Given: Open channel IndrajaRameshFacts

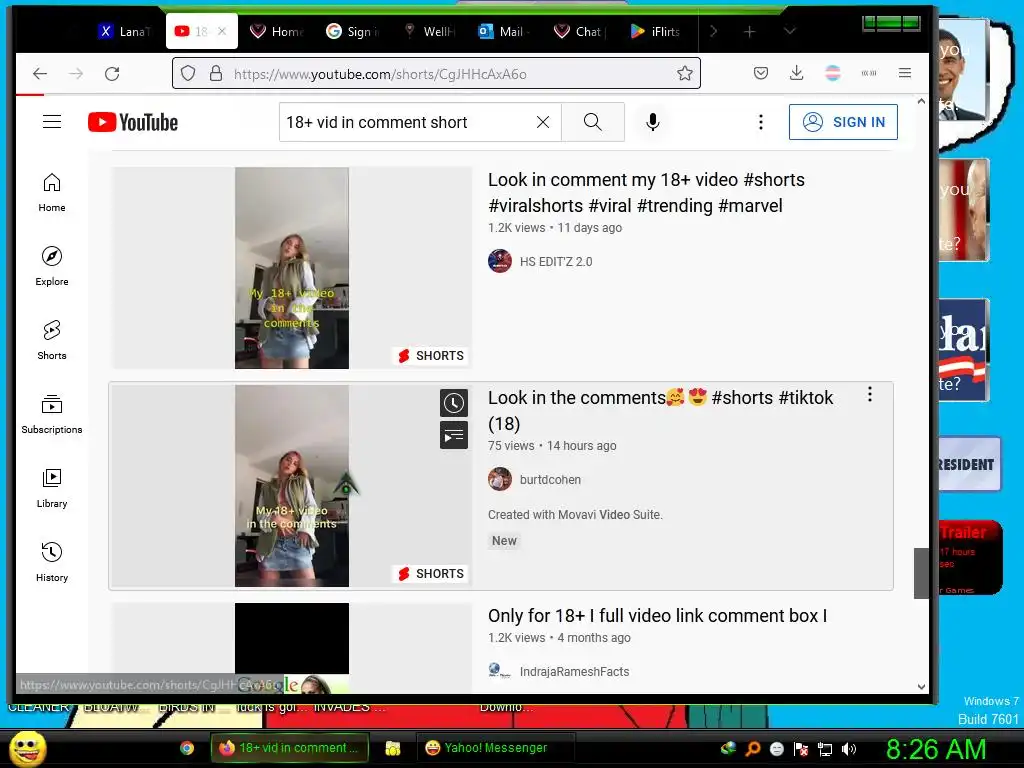Looking at the screenshot, I should pos(574,671).
